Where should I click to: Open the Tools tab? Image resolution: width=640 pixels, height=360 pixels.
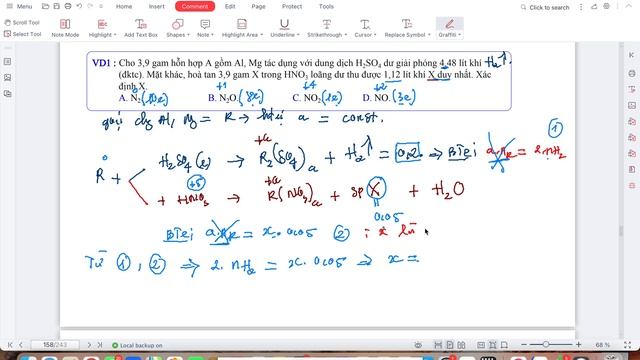click(326, 7)
